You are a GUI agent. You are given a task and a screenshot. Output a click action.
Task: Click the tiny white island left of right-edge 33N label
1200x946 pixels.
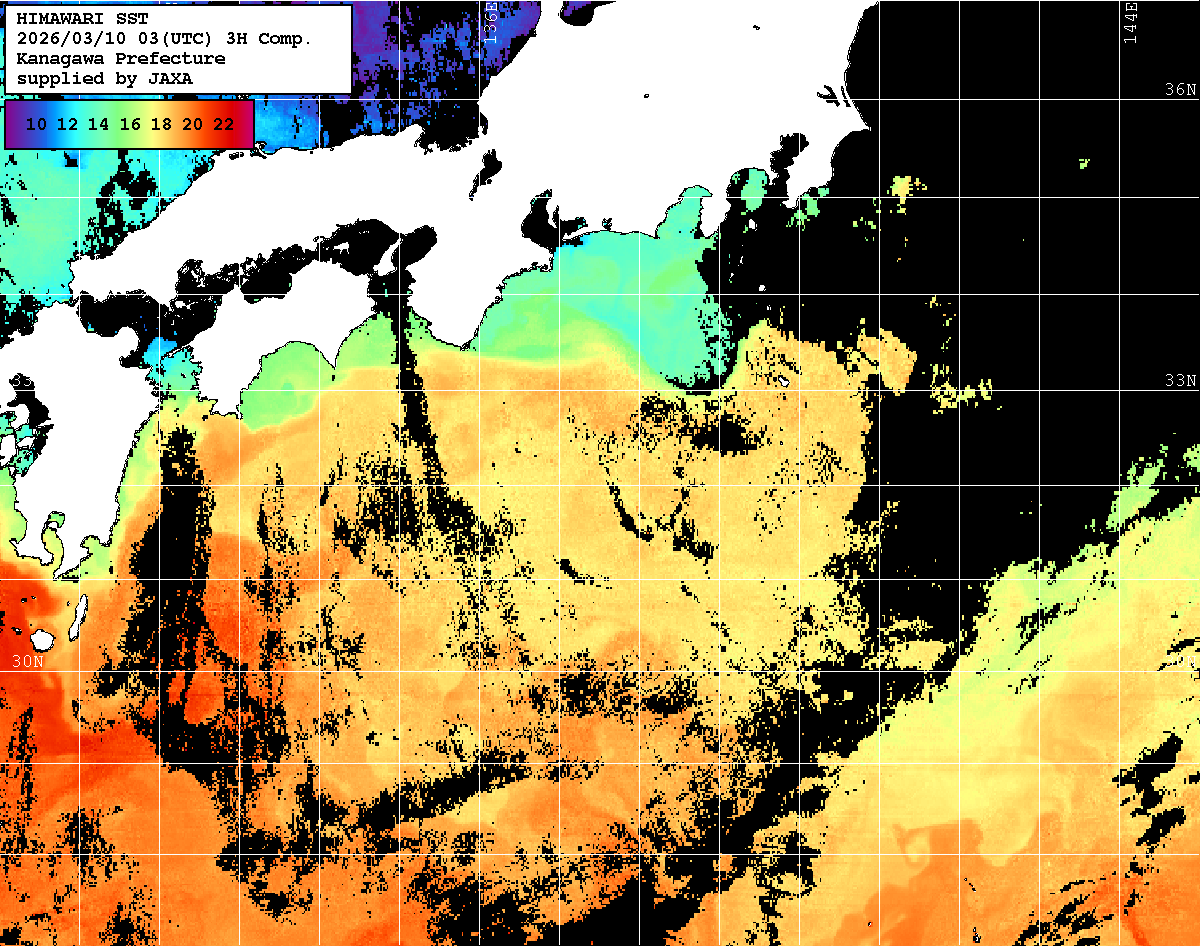[x=785, y=381]
